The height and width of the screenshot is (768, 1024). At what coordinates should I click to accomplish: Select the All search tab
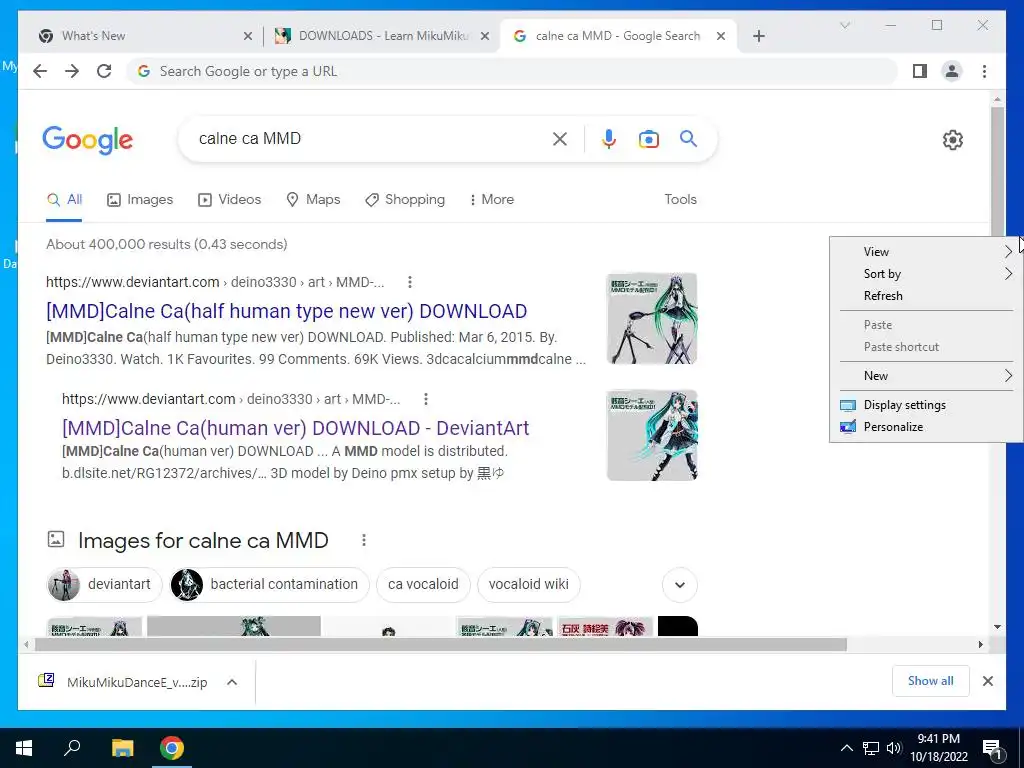click(64, 199)
